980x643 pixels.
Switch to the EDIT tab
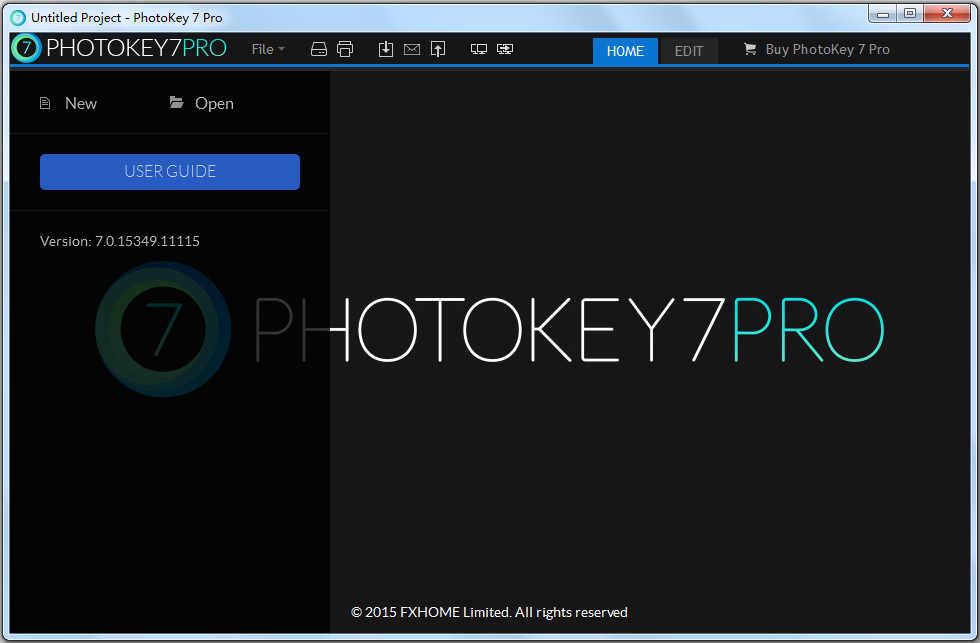coord(689,51)
